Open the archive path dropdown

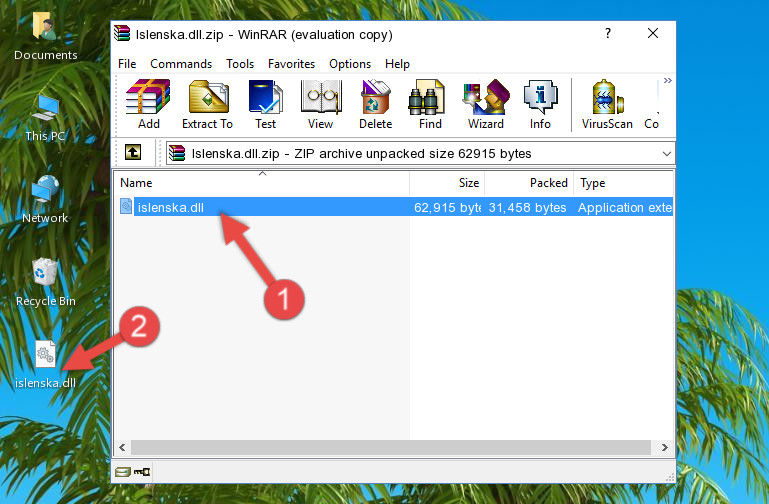(x=666, y=153)
